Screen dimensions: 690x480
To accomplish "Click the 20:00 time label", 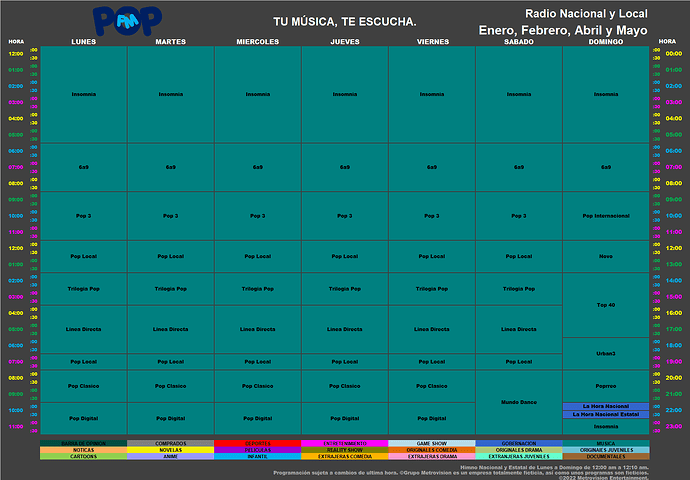I will pos(674,377).
